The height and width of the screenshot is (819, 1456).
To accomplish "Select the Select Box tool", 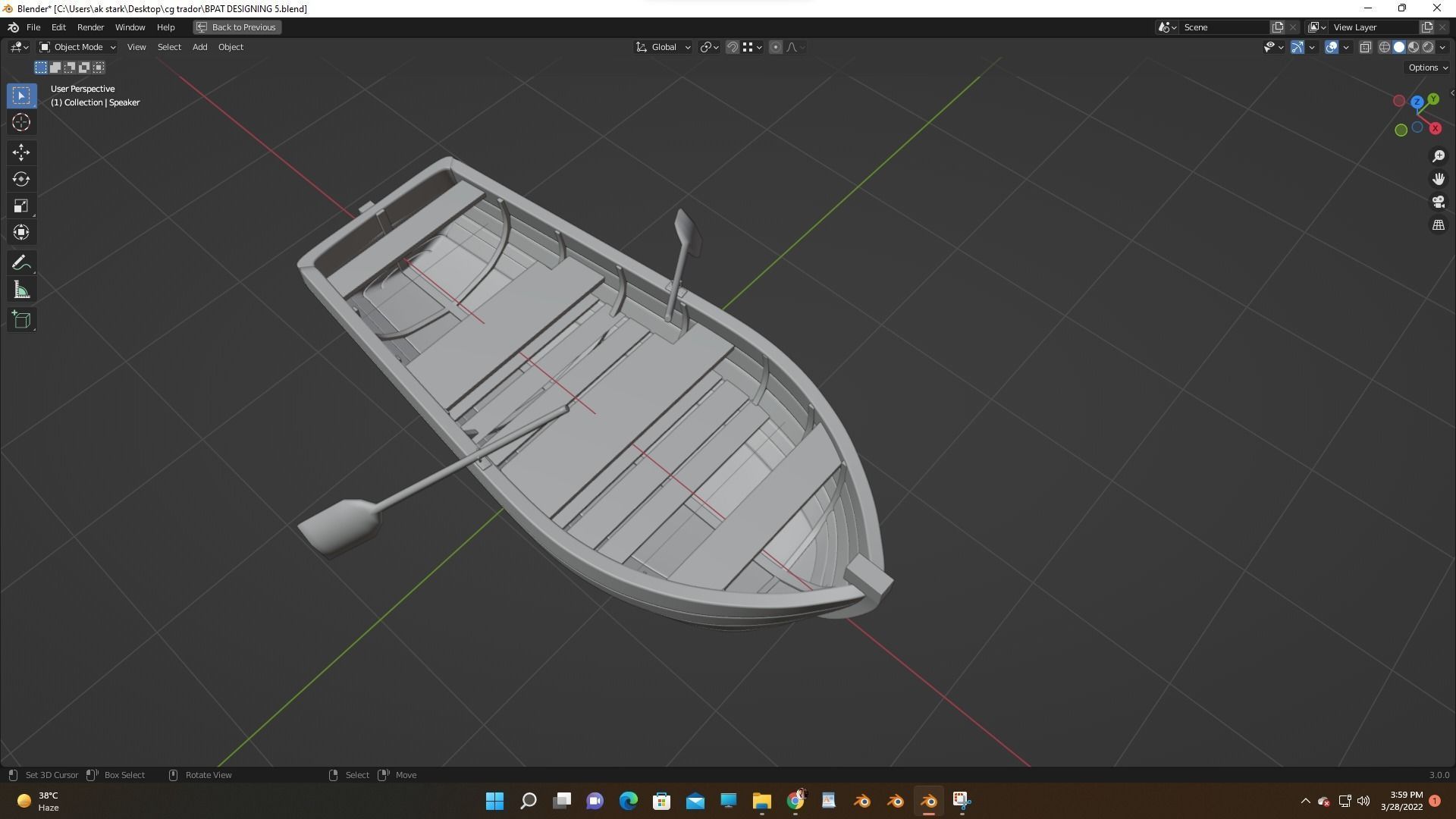I will click(21, 96).
